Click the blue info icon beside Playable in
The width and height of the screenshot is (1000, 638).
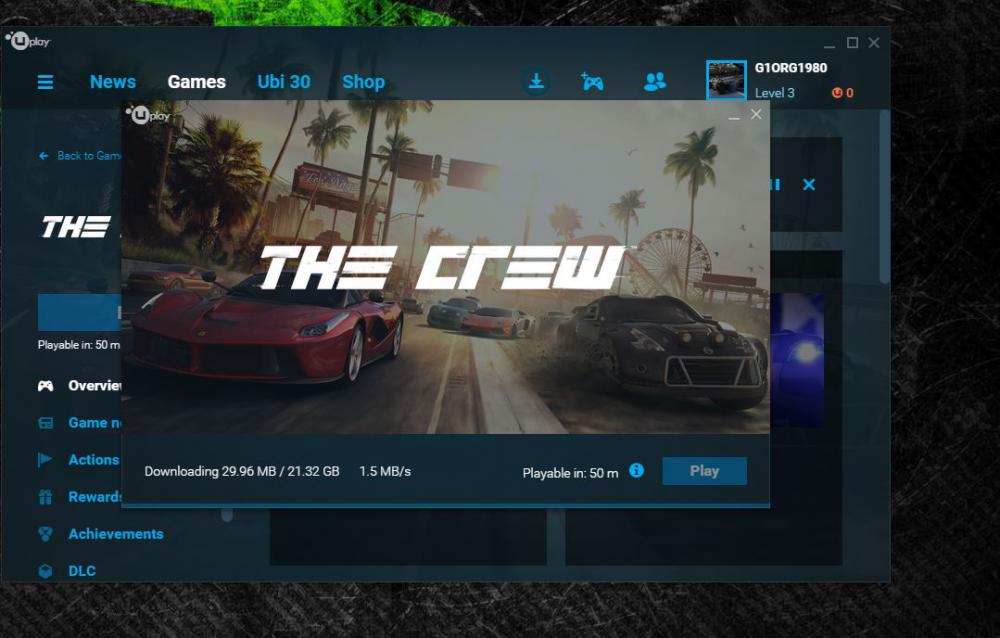[x=637, y=471]
